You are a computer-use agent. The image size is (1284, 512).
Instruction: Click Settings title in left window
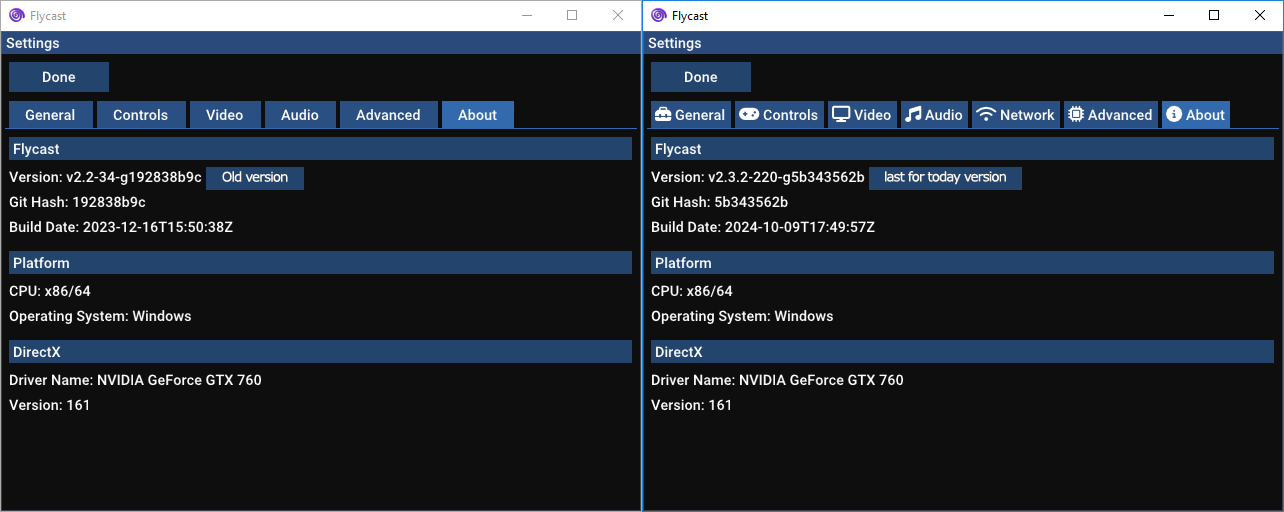[x=33, y=43]
